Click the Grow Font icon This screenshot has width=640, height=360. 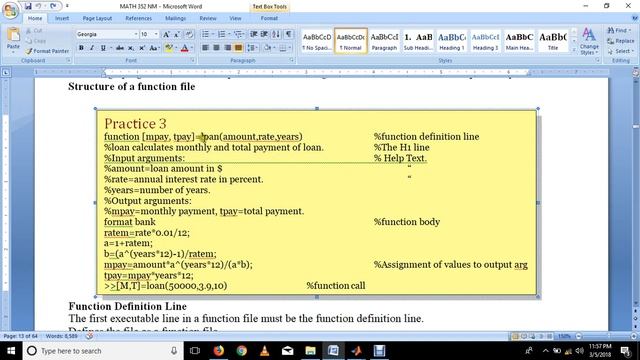166,35
